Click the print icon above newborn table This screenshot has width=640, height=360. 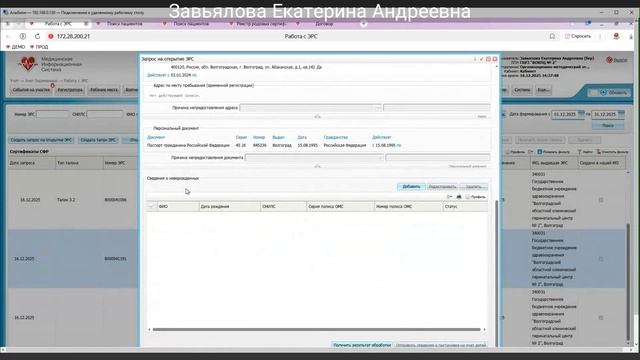tap(459, 197)
